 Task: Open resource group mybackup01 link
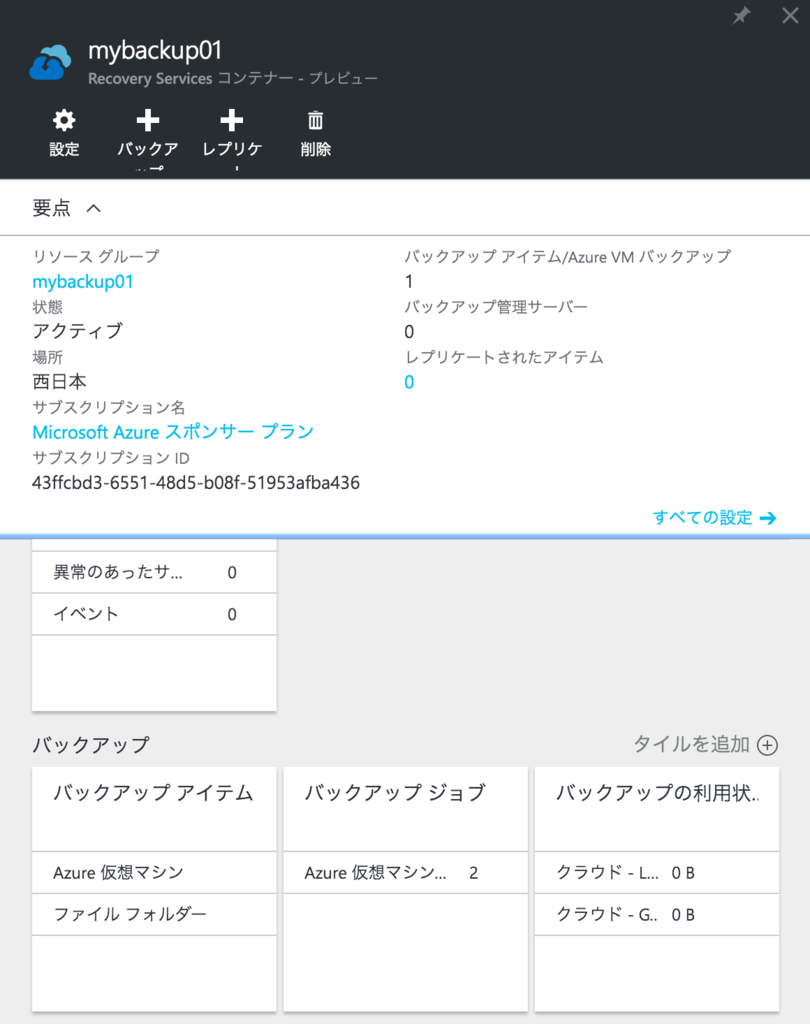pos(83,281)
